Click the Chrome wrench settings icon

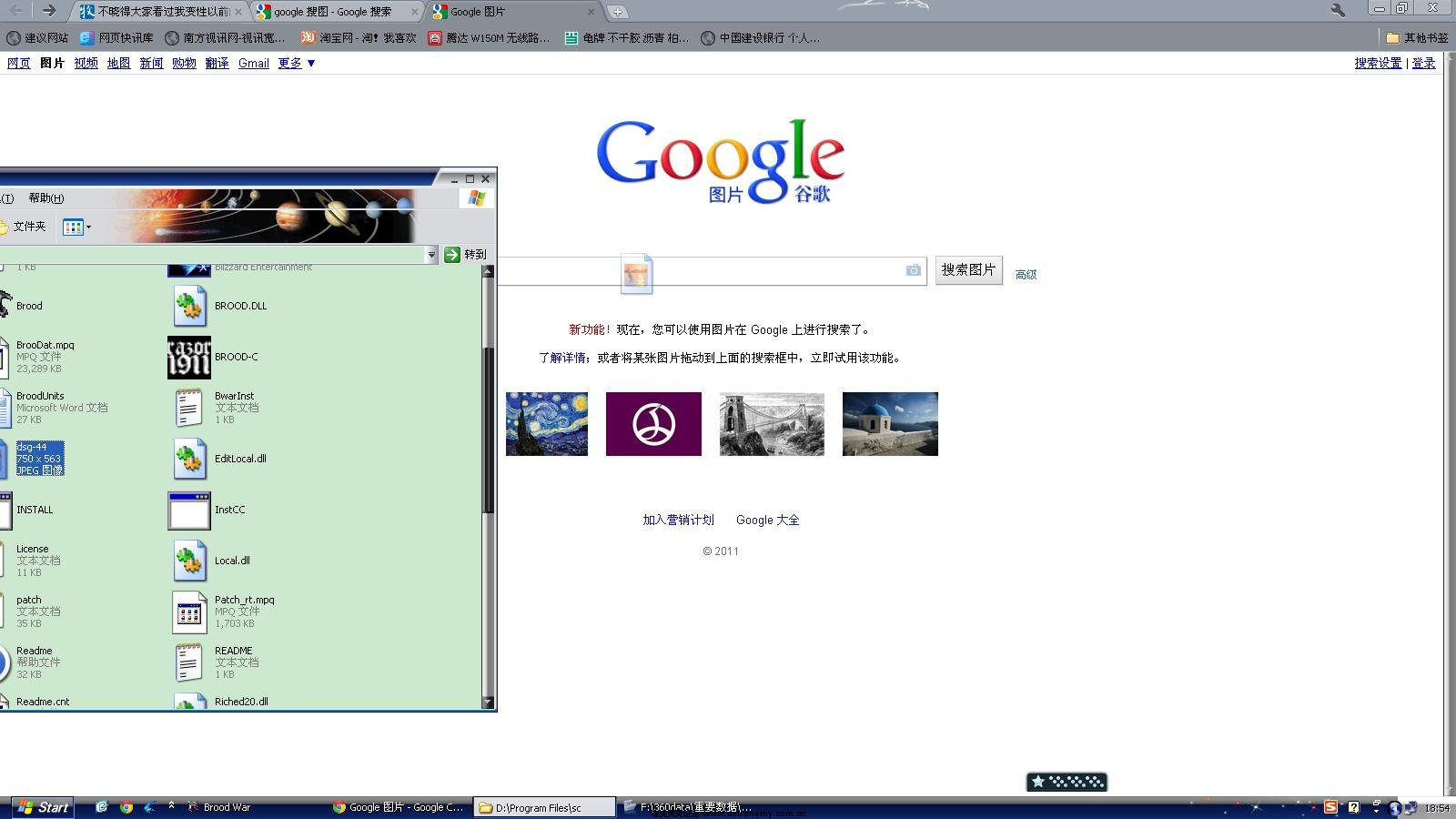pyautogui.click(x=1338, y=10)
